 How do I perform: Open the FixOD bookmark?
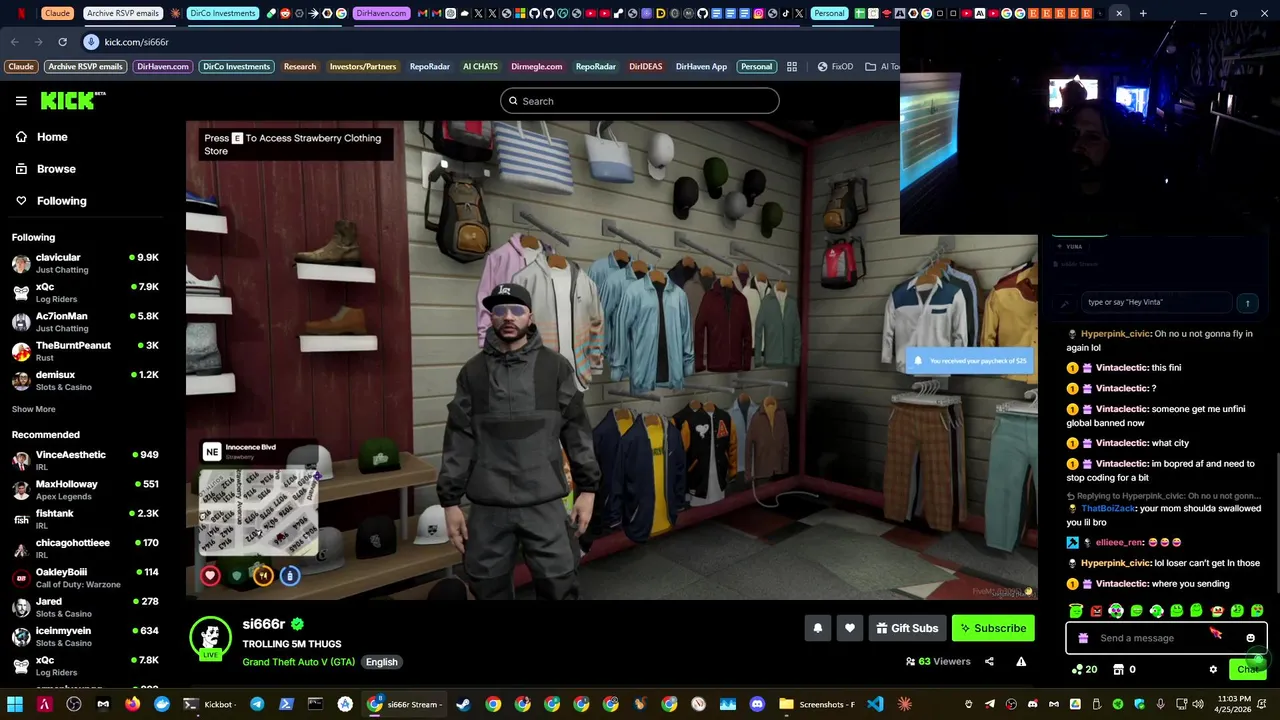[834, 67]
